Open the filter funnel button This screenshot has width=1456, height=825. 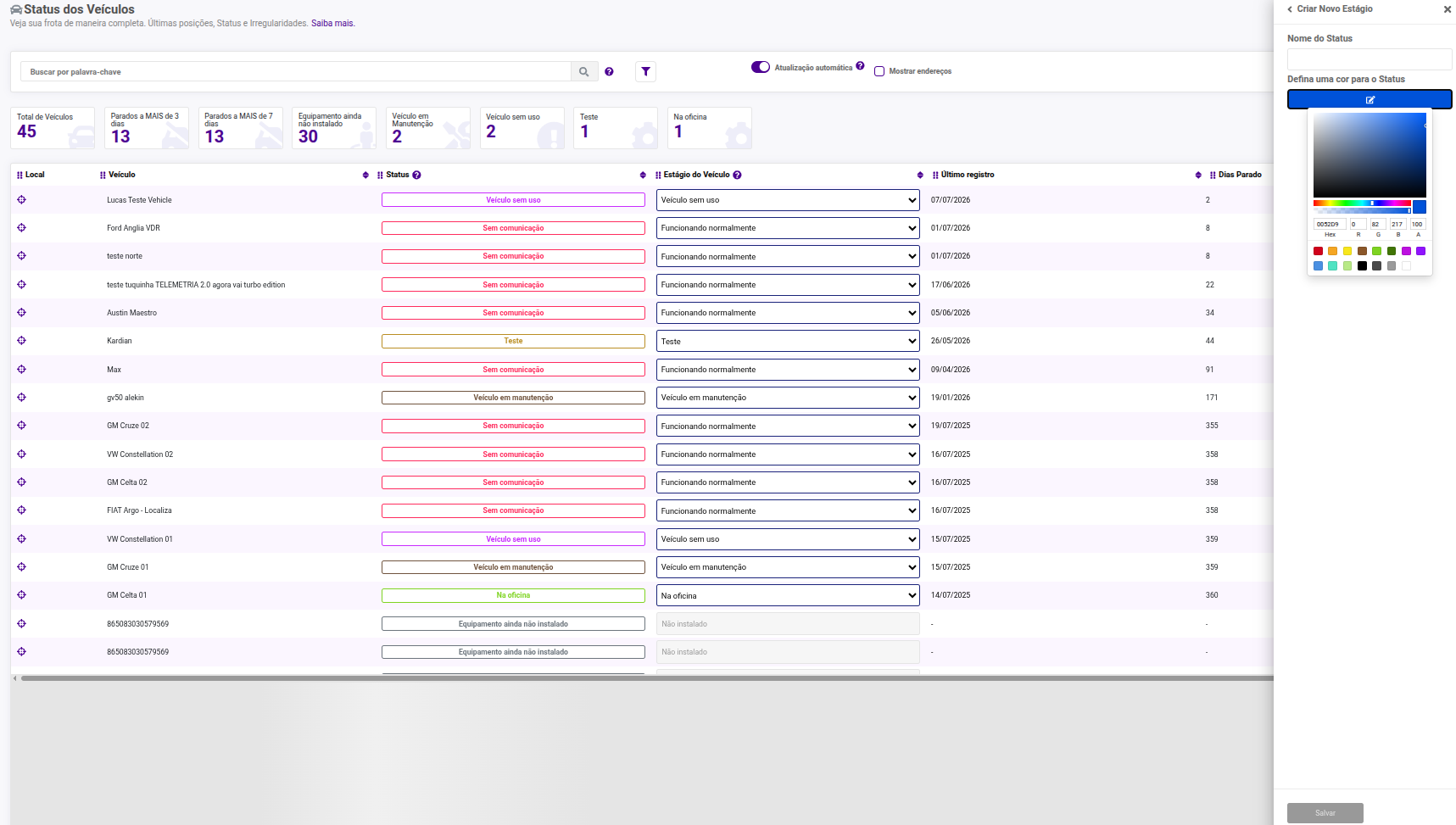(645, 72)
